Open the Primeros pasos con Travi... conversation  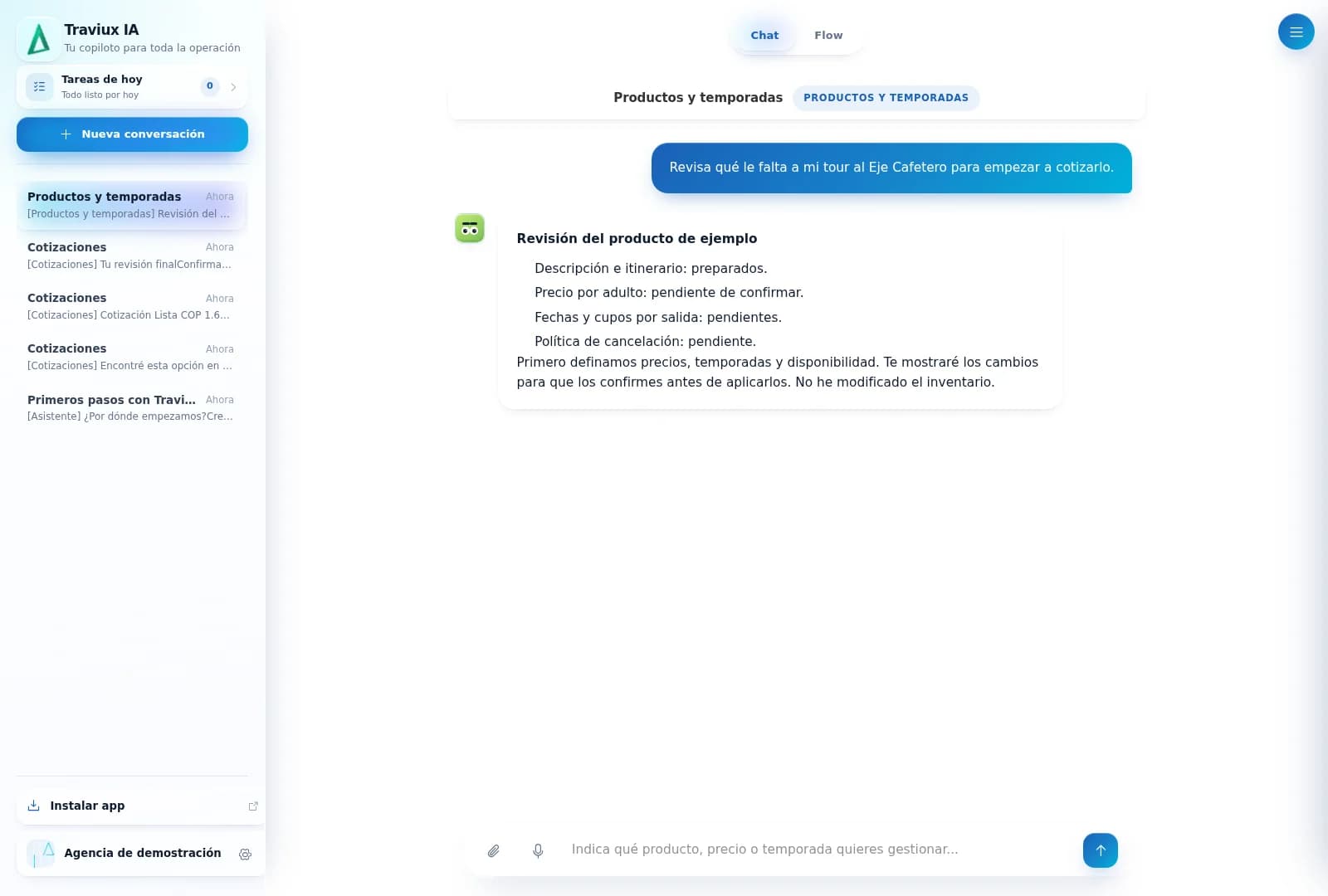(132, 407)
